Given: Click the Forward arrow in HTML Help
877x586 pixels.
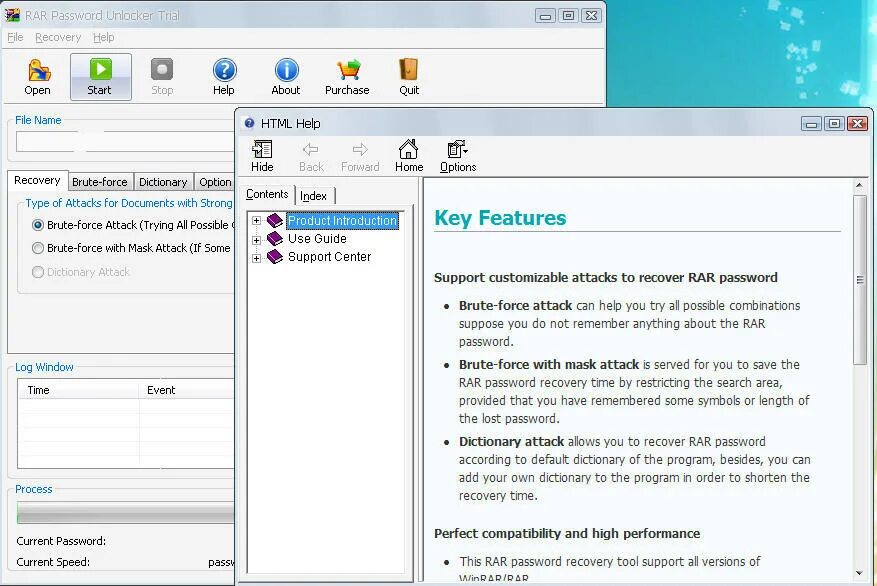Looking at the screenshot, I should click(x=360, y=156).
